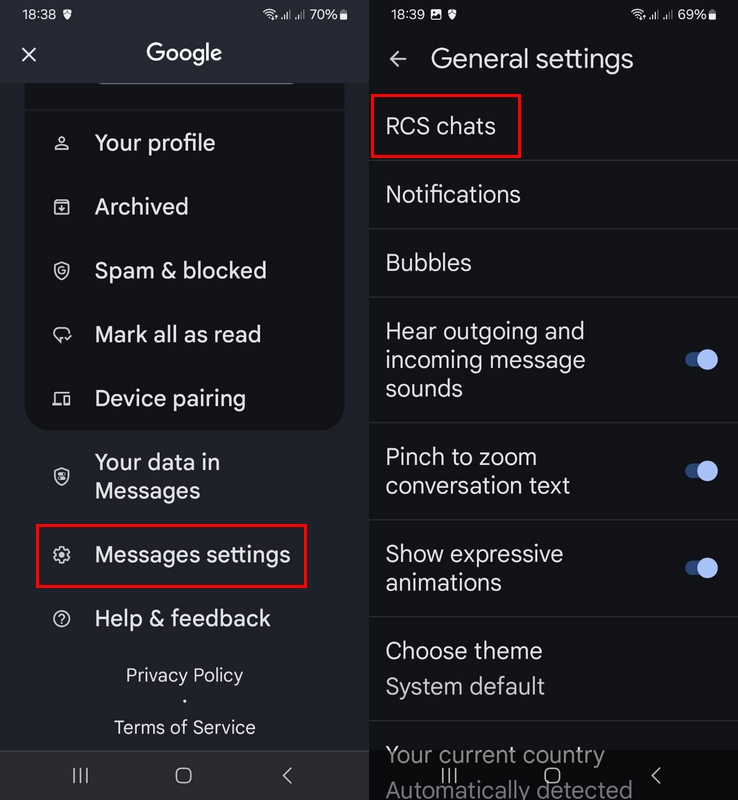Viewport: 738px width, 800px height.
Task: Tap the left screen Home navigation button
Action: tap(184, 776)
